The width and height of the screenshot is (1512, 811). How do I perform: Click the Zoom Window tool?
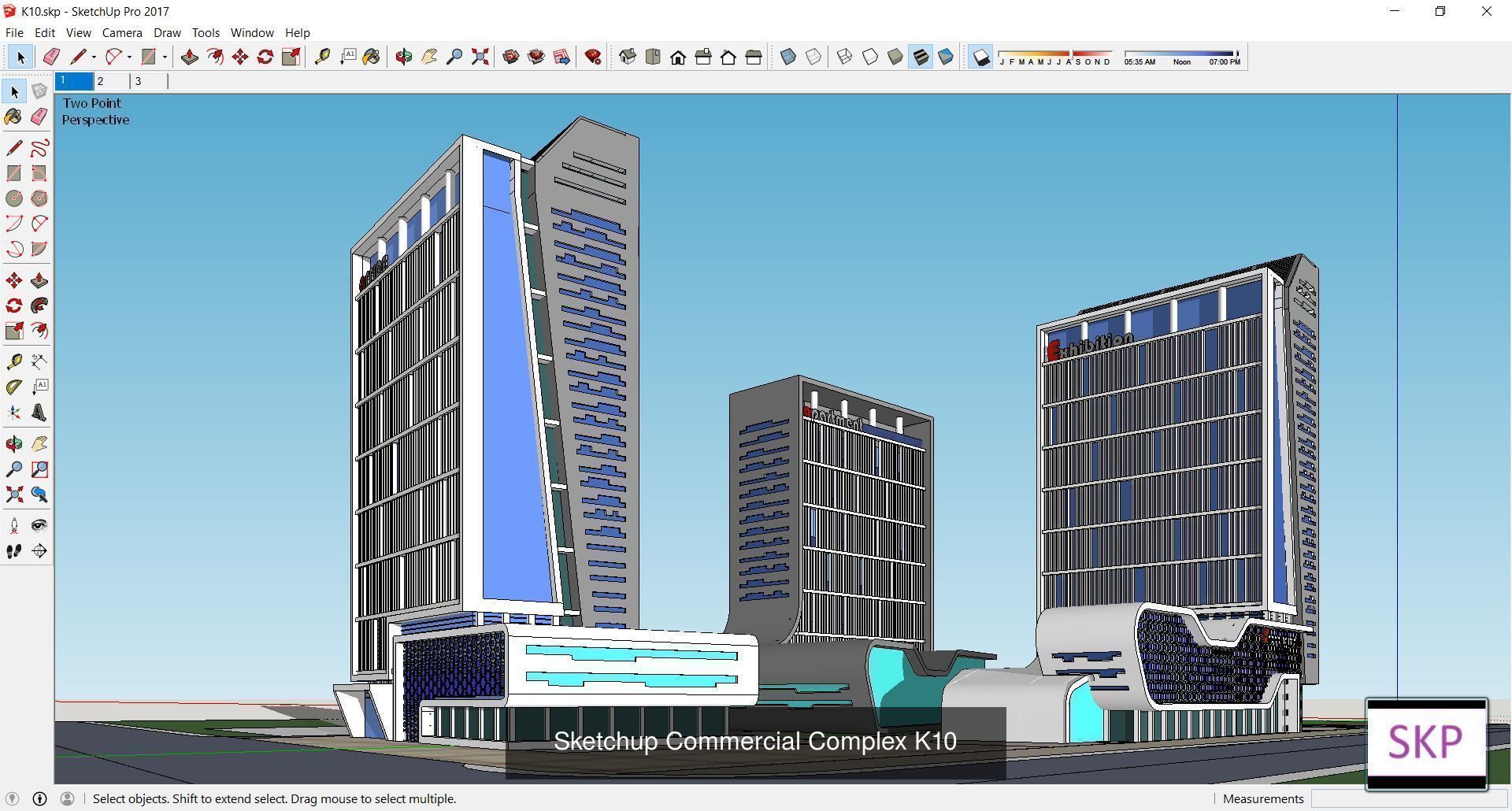tap(39, 469)
